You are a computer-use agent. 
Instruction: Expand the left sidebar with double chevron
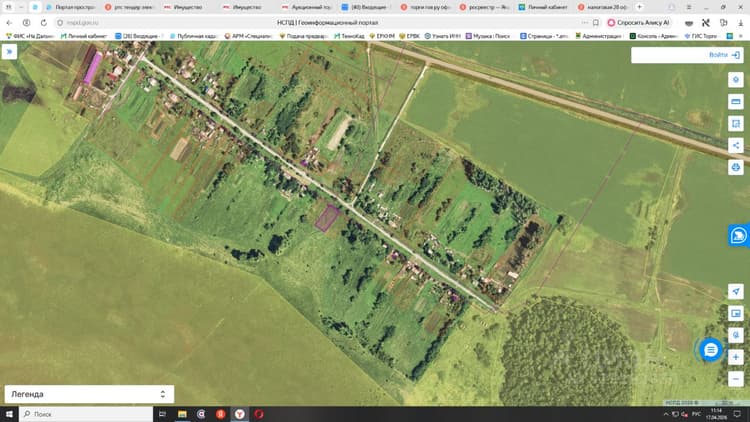coord(9,52)
